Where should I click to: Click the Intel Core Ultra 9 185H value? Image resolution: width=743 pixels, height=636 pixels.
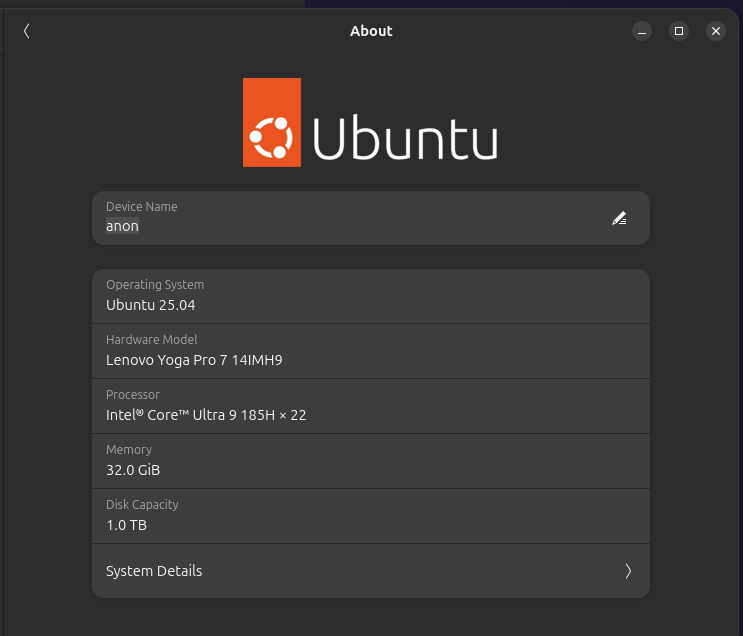[x=206, y=415]
